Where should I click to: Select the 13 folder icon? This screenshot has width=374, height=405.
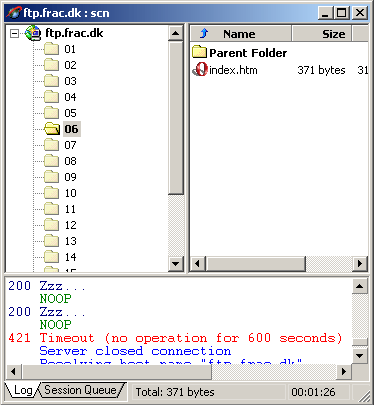pos(51,241)
